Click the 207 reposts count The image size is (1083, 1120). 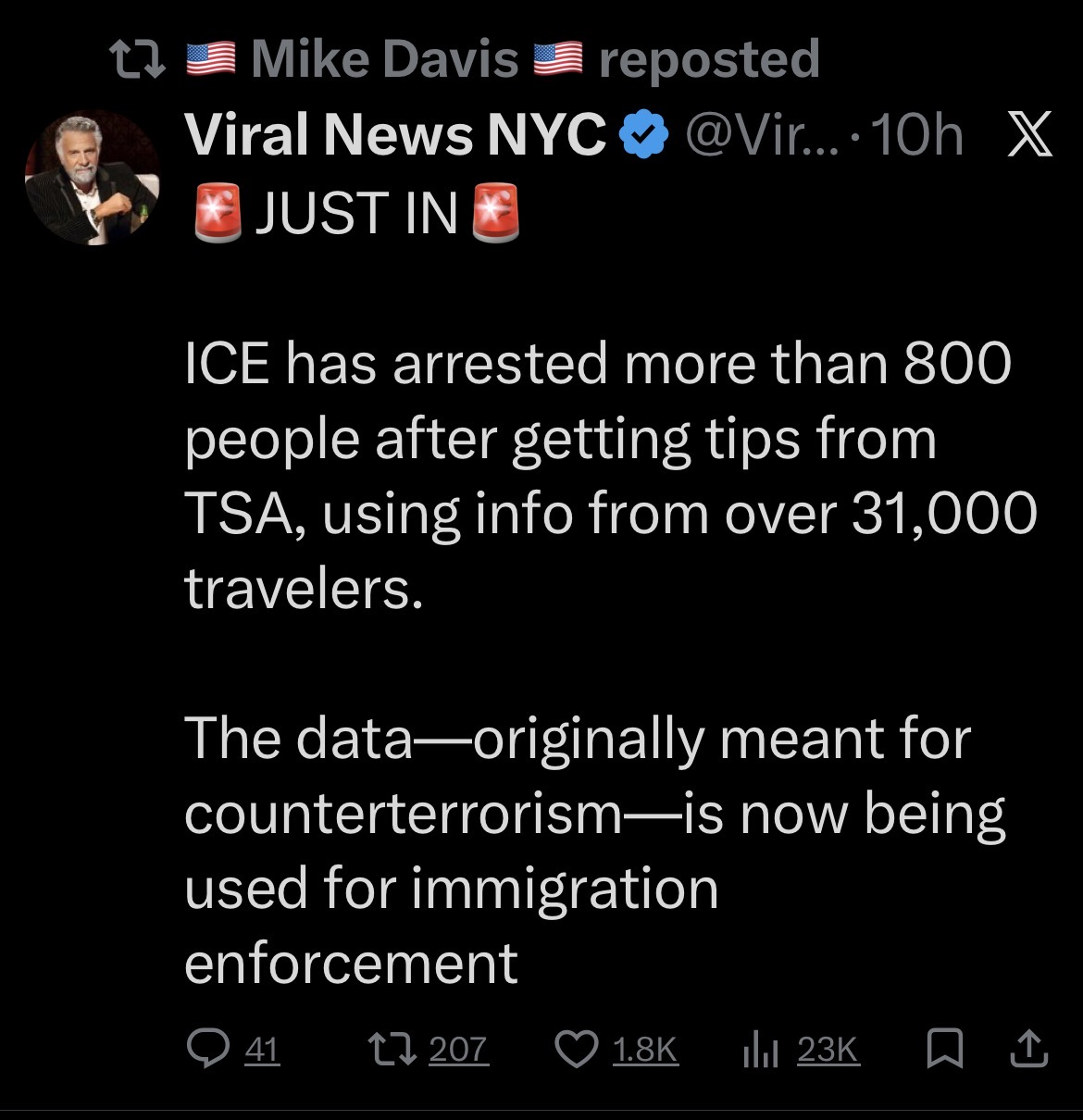point(457,1049)
